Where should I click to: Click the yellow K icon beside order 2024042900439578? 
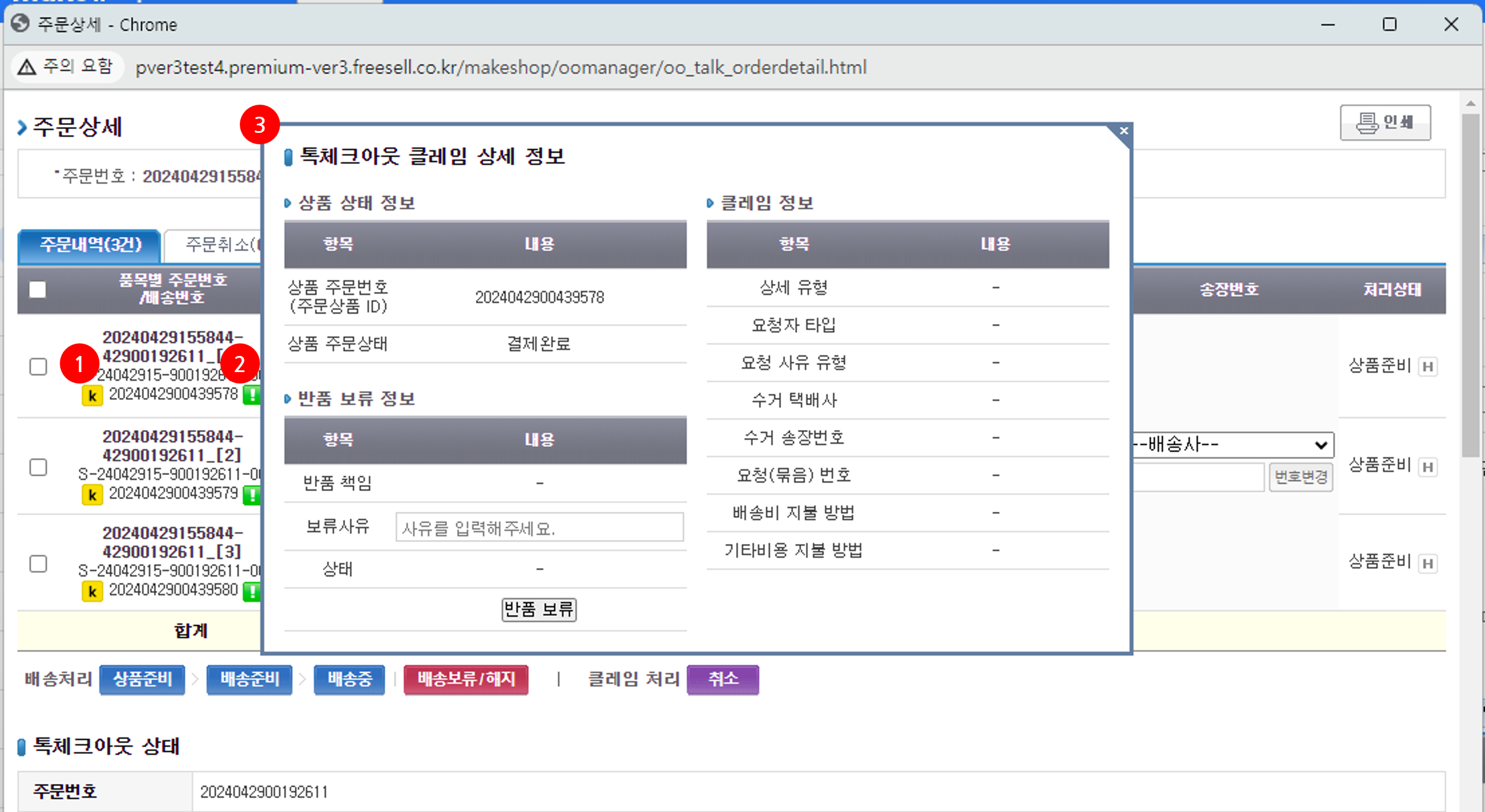[x=92, y=396]
